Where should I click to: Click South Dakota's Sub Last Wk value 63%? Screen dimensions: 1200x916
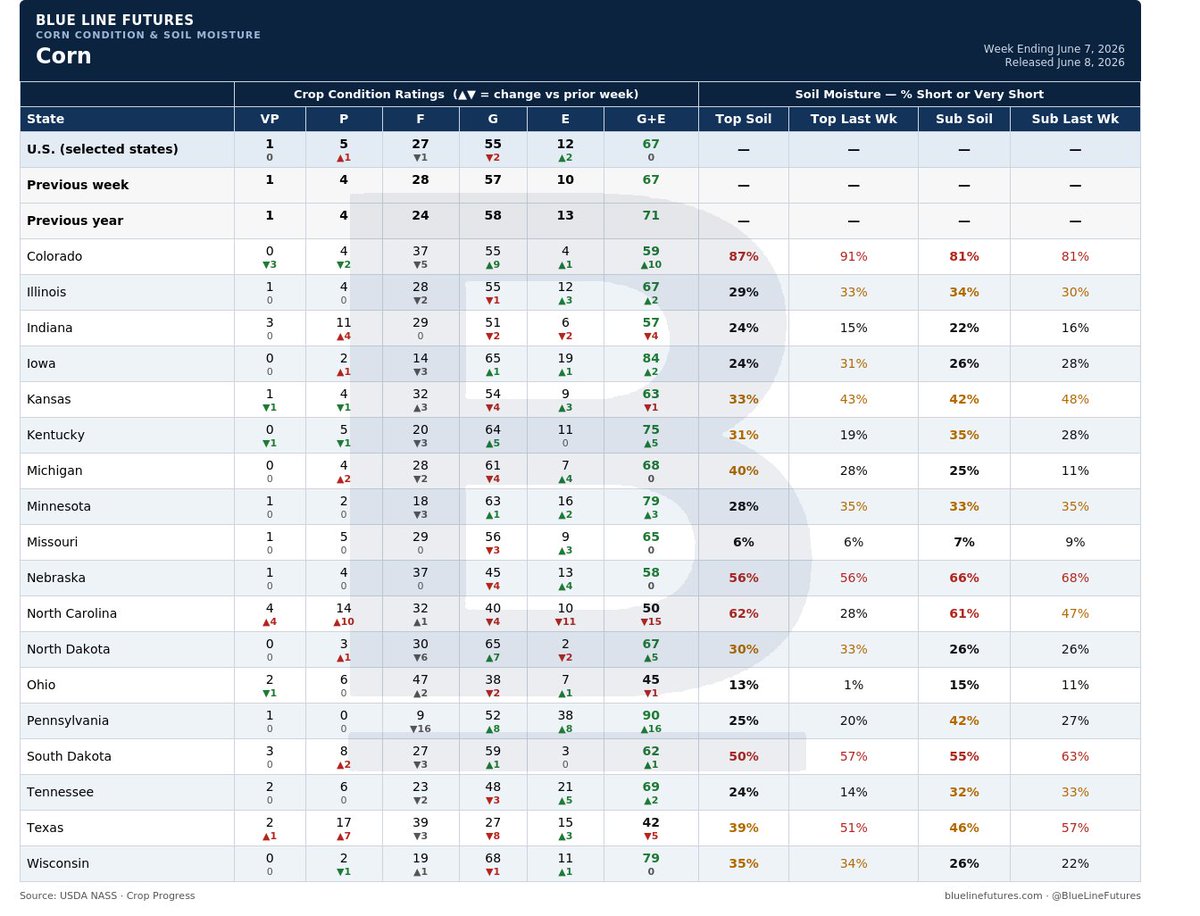pyautogui.click(x=1075, y=757)
